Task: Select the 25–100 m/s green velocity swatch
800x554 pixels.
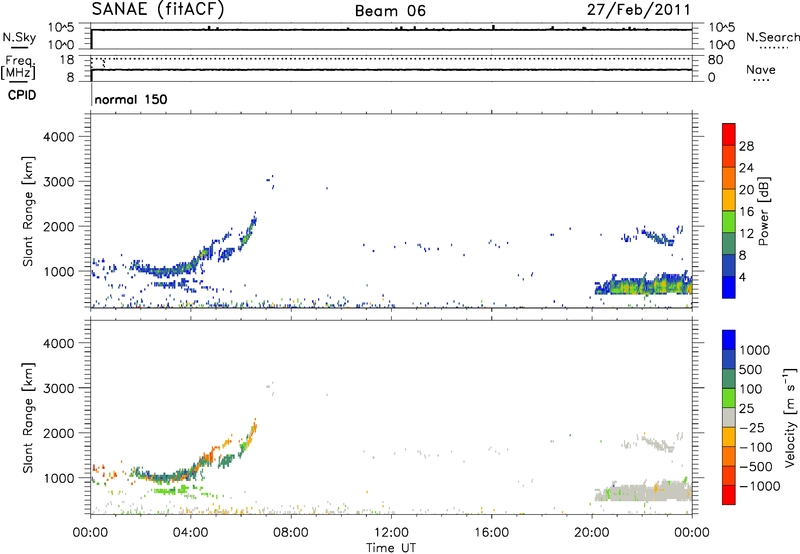Action: [x=729, y=398]
